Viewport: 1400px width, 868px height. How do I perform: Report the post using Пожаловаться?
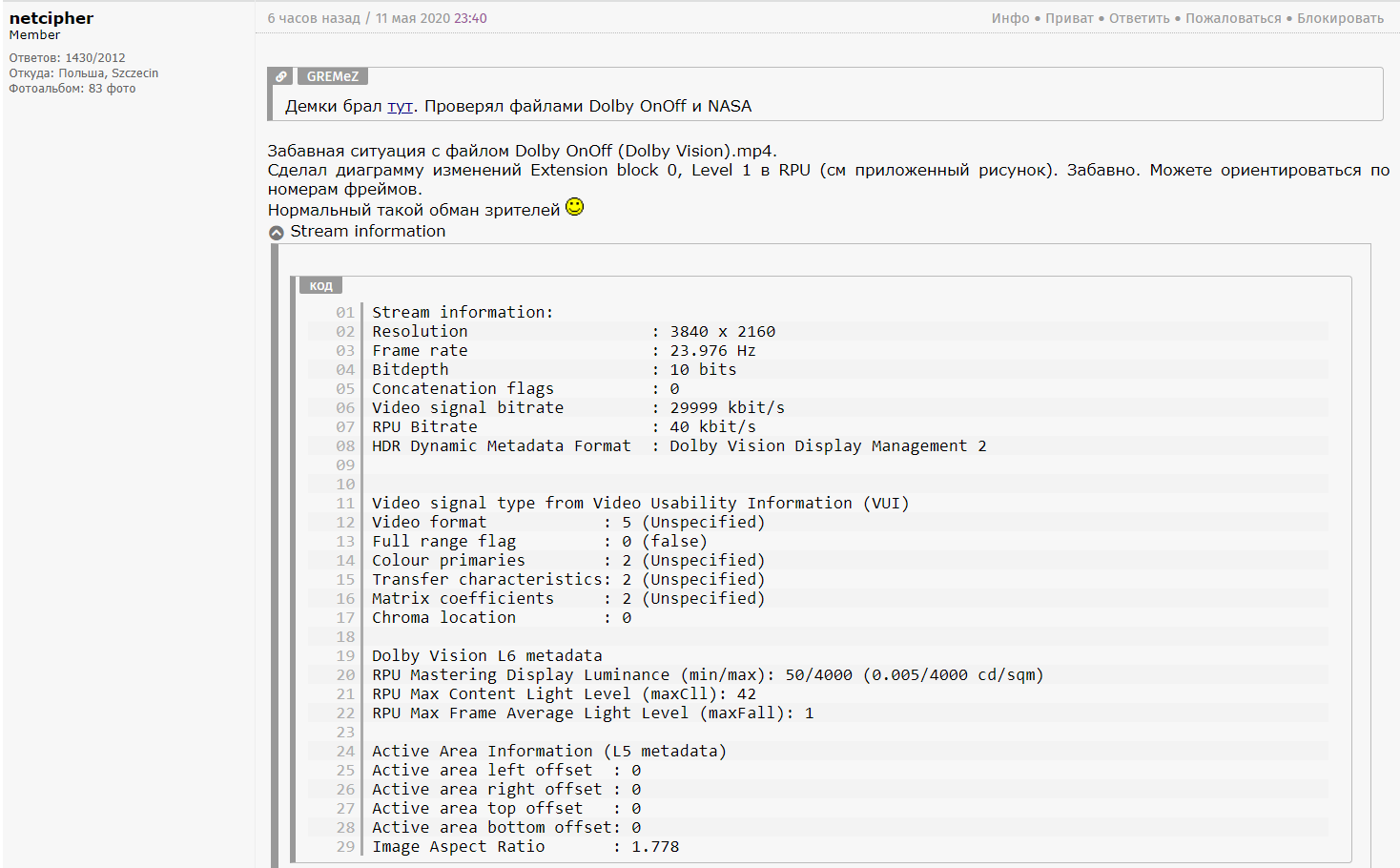(x=1233, y=18)
